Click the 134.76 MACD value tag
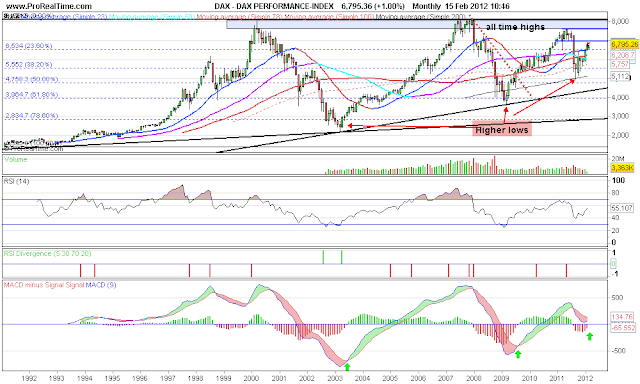640x384 pixels. pos(622,317)
